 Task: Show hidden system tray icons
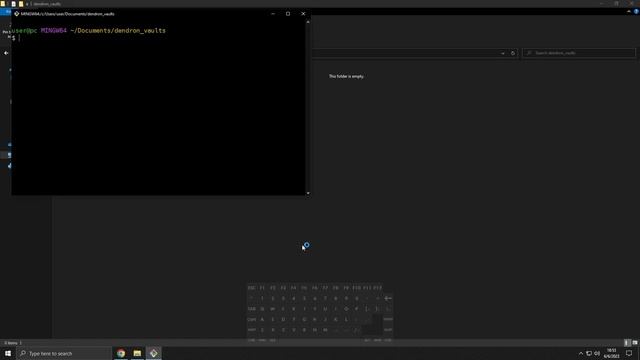[x=581, y=353]
